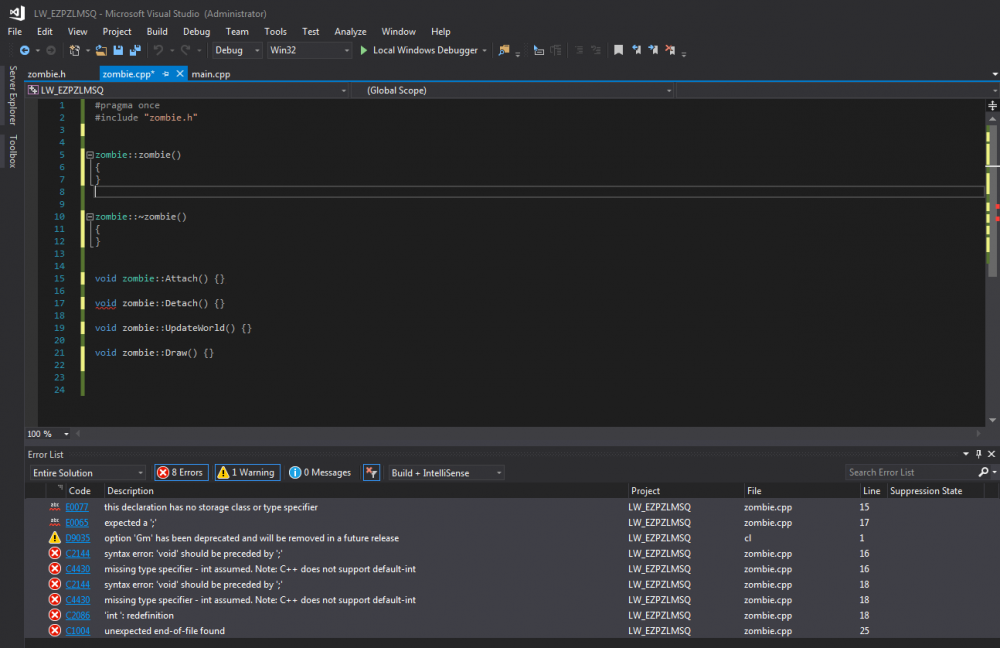This screenshot has width=1000, height=648.
Task: Toggle the 1 Warning filter
Action: 246,472
